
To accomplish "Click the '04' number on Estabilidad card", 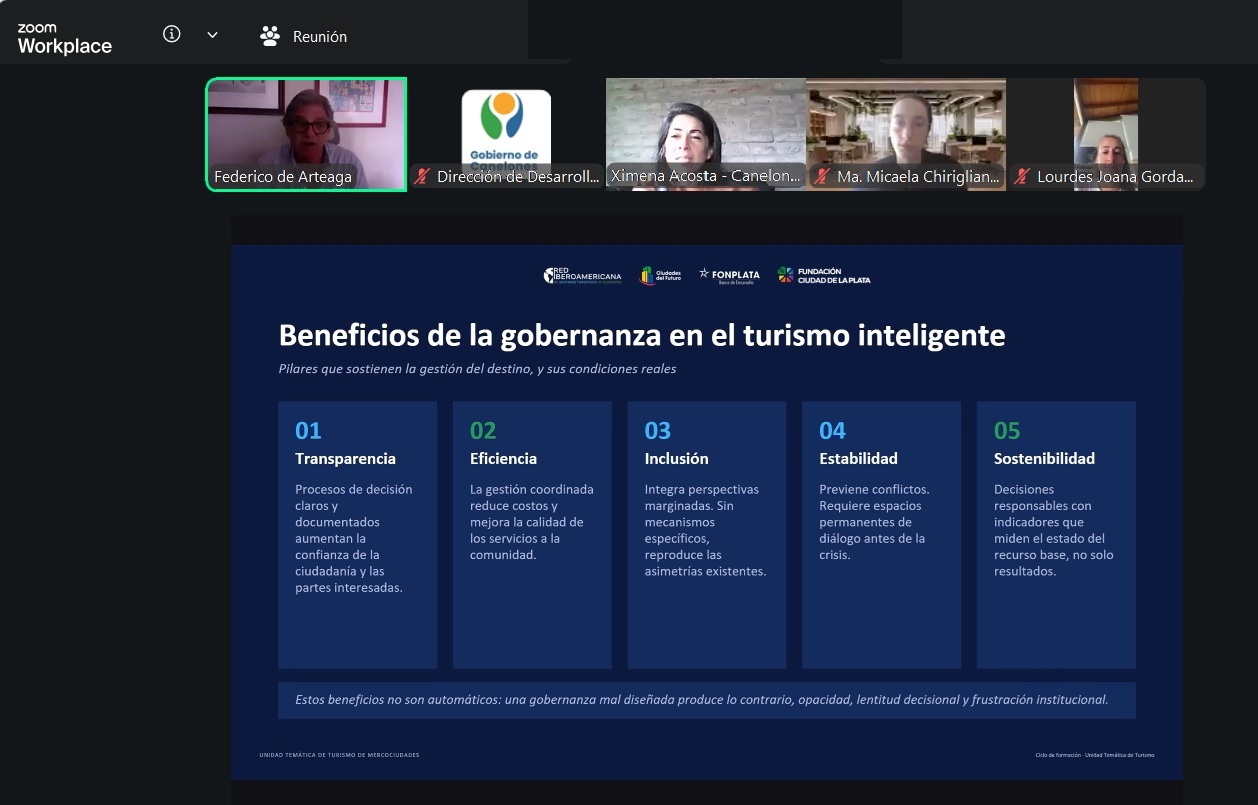I will pos(832,431).
